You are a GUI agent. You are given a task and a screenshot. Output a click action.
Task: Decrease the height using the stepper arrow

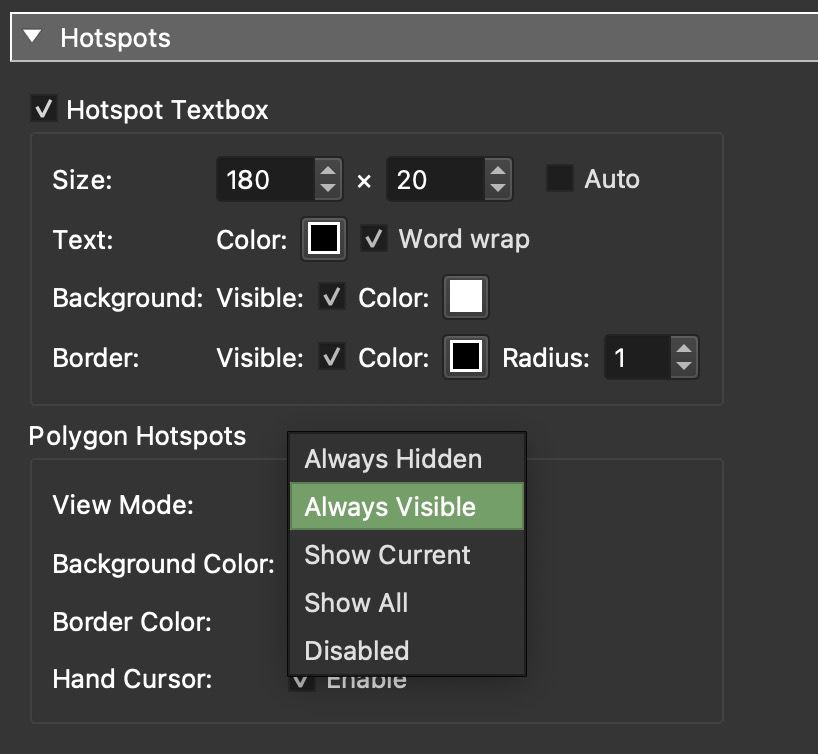[x=497, y=188]
